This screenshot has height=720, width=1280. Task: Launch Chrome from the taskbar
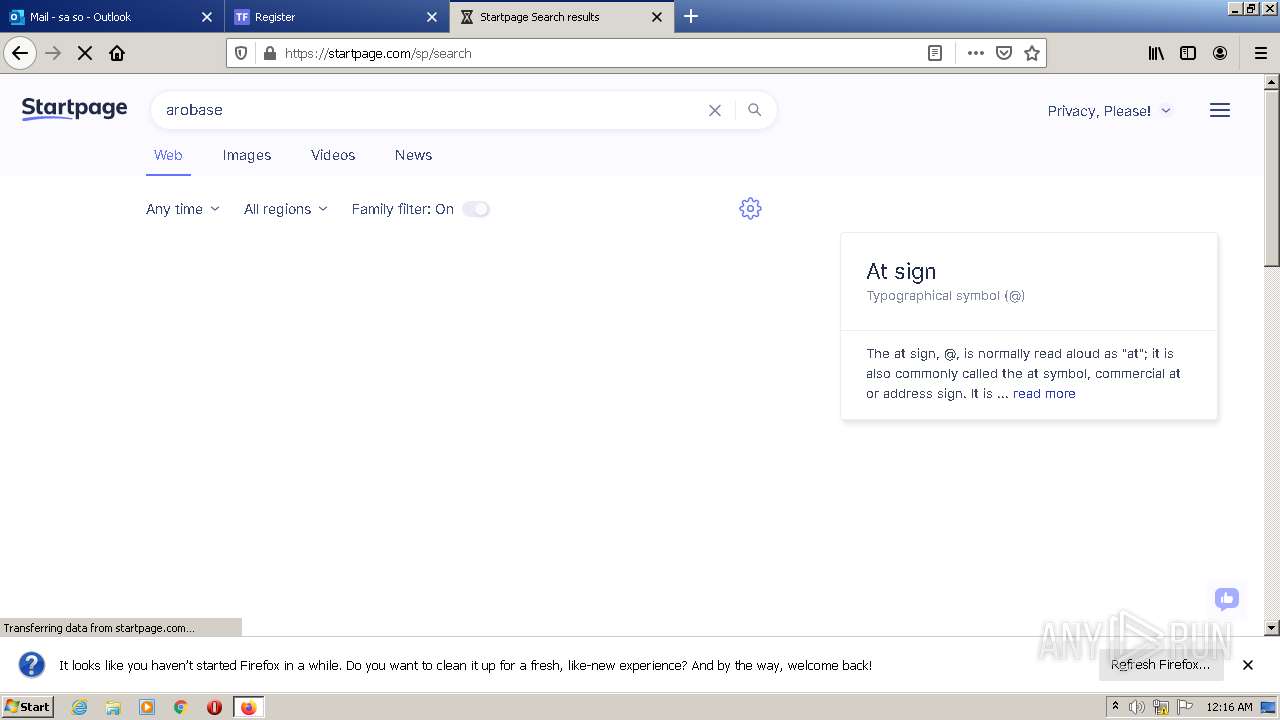(180, 707)
